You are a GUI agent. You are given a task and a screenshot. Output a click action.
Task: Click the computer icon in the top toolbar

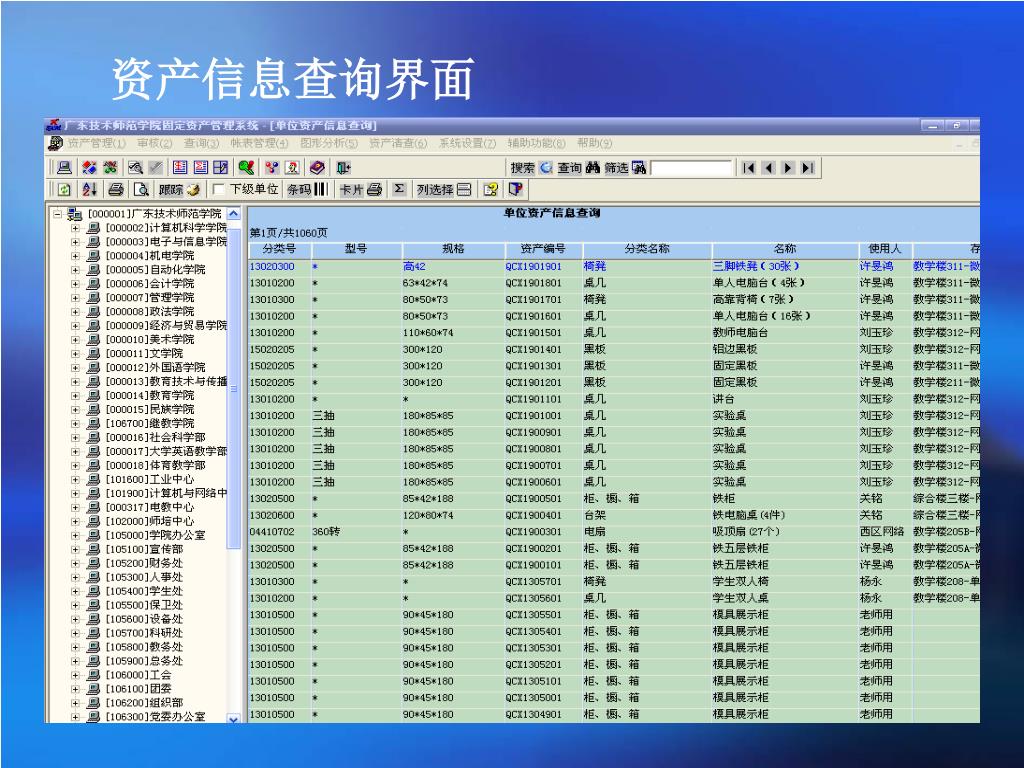click(64, 168)
